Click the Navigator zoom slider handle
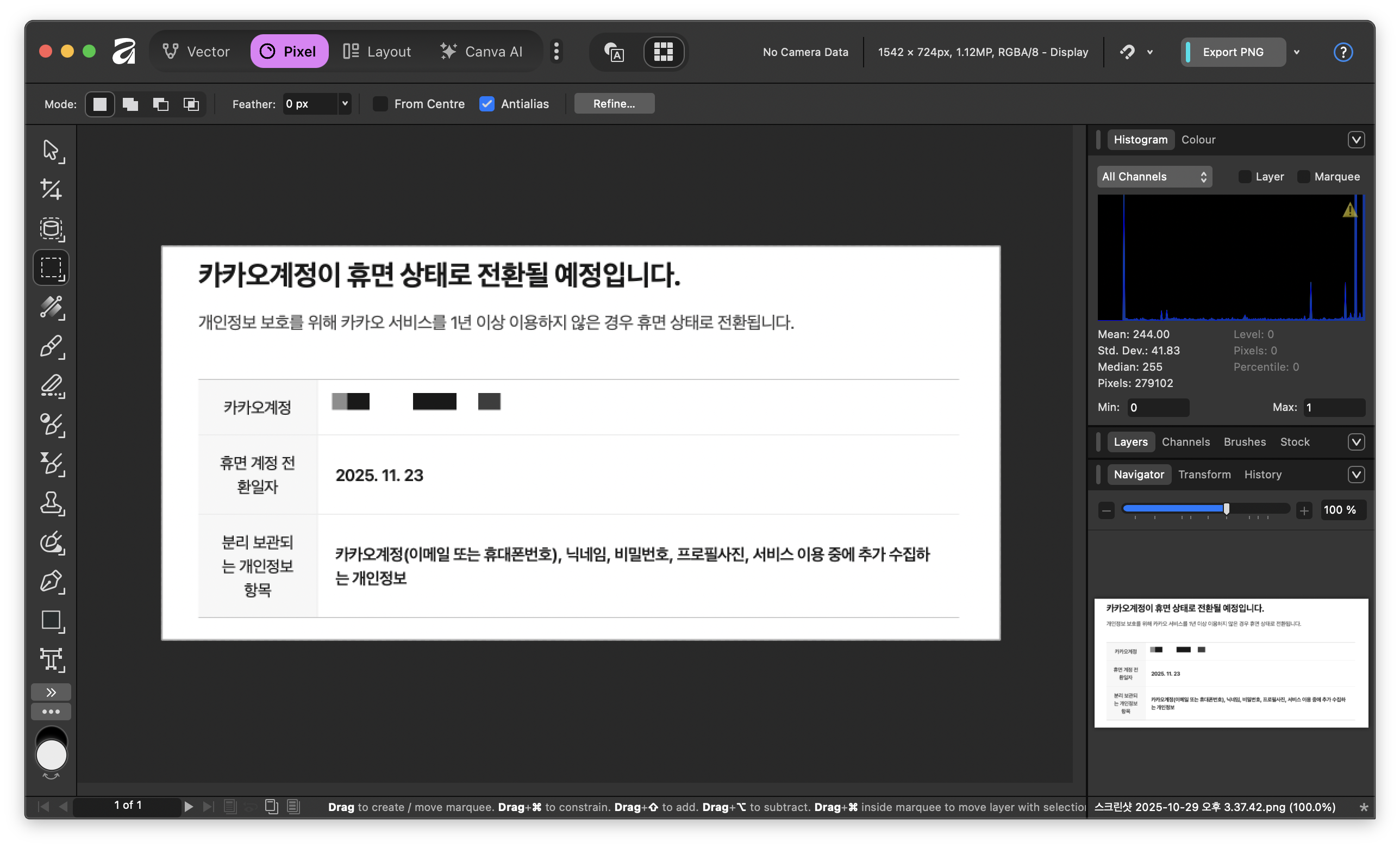The image size is (1400, 848). coord(1226,509)
